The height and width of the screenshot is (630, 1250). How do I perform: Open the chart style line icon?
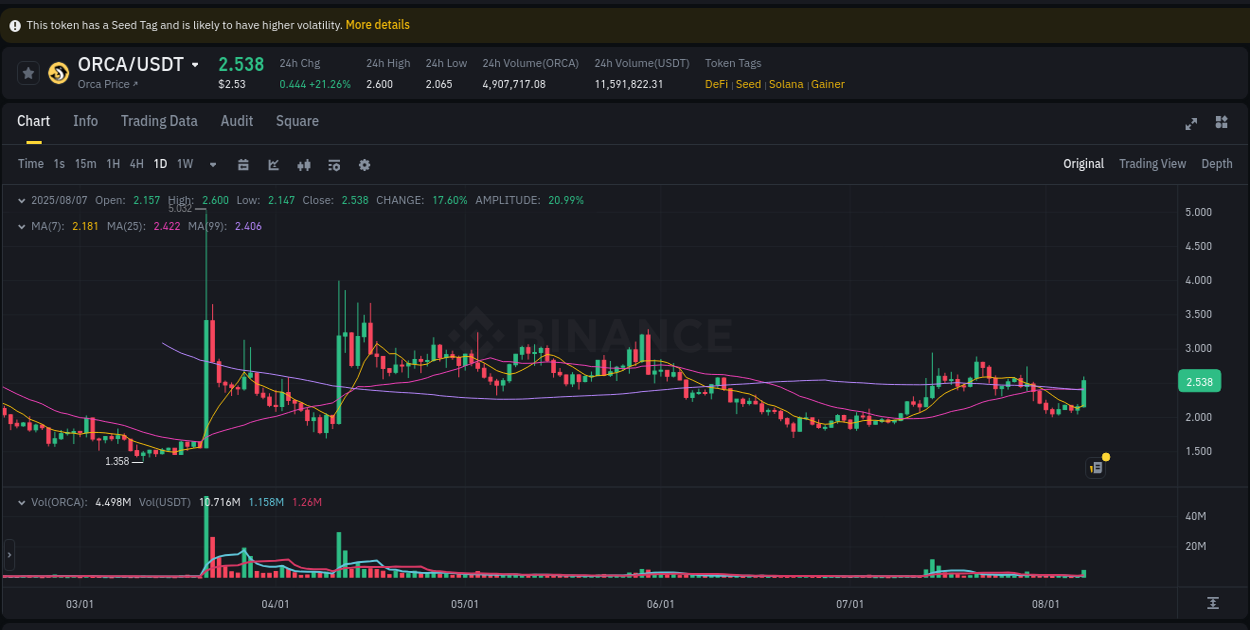tap(273, 164)
